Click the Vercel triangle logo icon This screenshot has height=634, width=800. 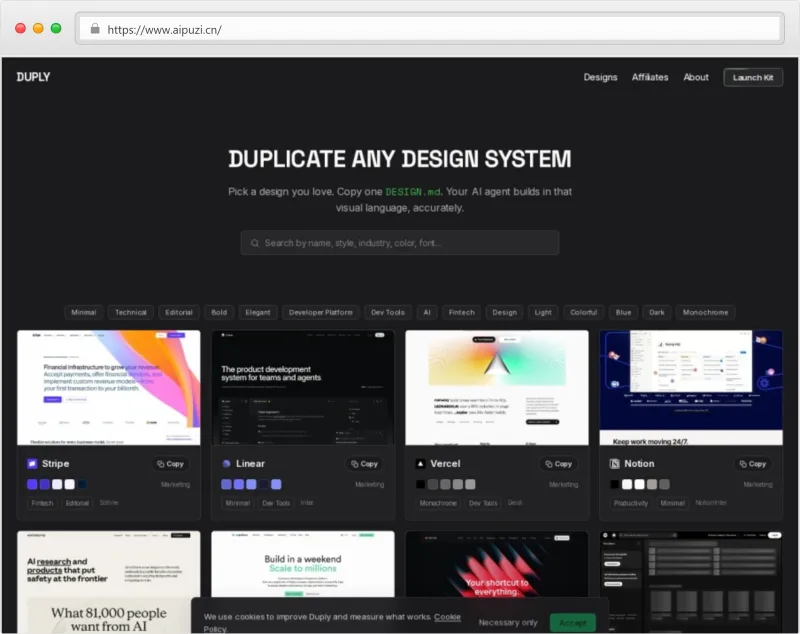tap(420, 464)
